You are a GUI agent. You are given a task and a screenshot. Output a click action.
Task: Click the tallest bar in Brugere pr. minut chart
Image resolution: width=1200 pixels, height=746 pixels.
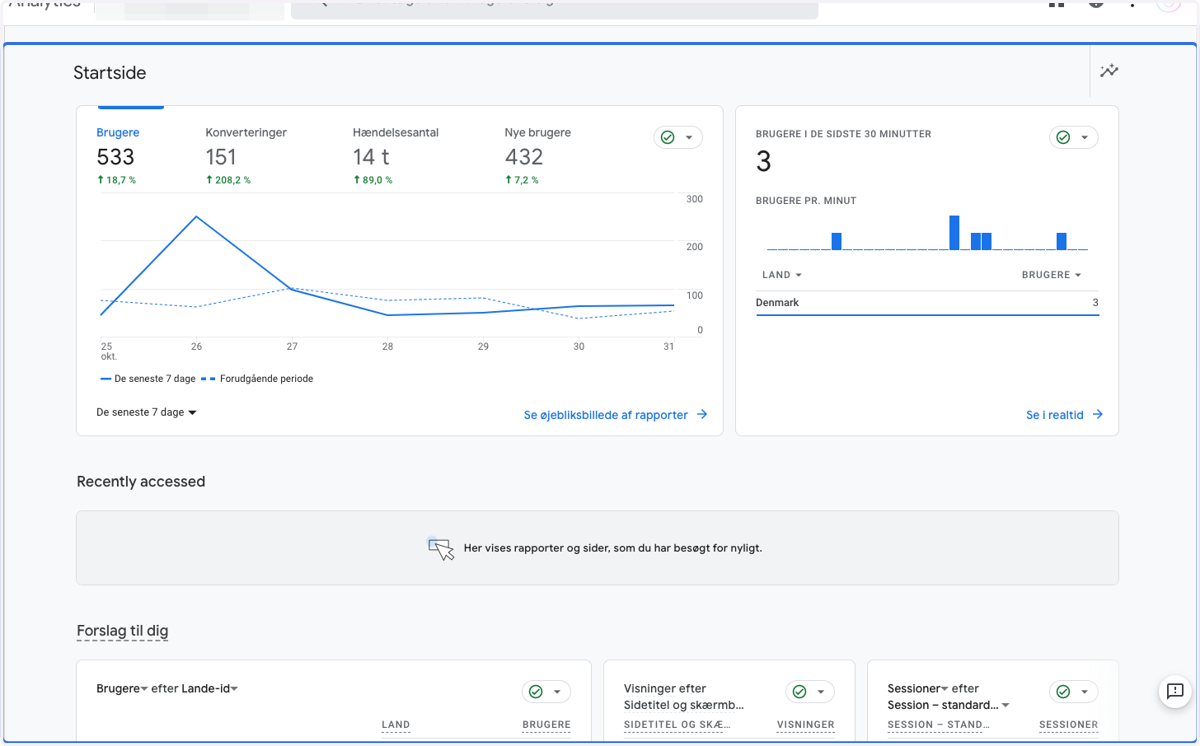pyautogui.click(x=954, y=232)
